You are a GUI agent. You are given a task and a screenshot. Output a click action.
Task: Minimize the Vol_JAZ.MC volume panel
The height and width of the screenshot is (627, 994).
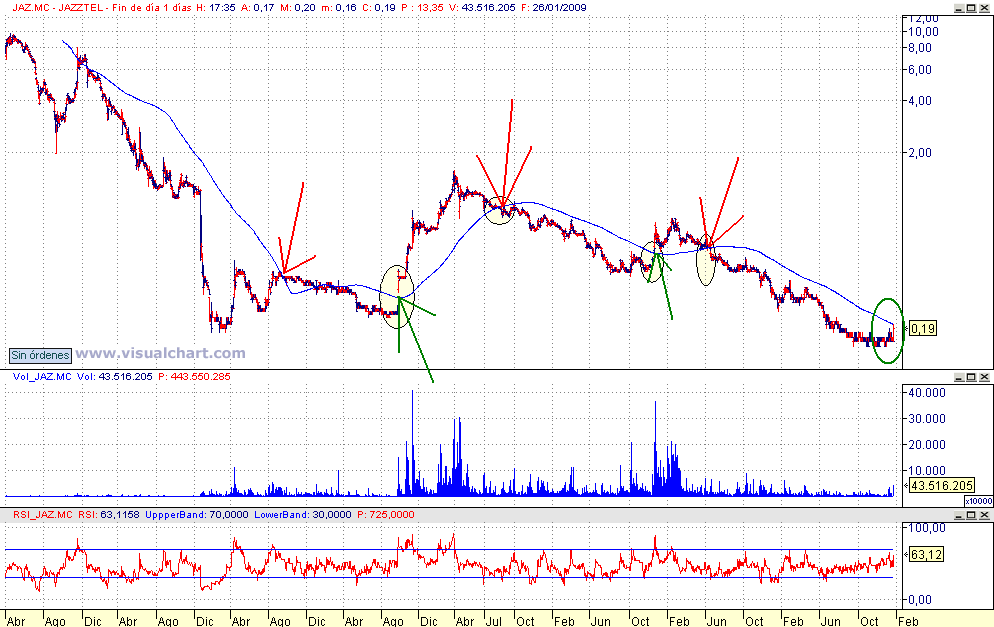pyautogui.click(x=959, y=377)
